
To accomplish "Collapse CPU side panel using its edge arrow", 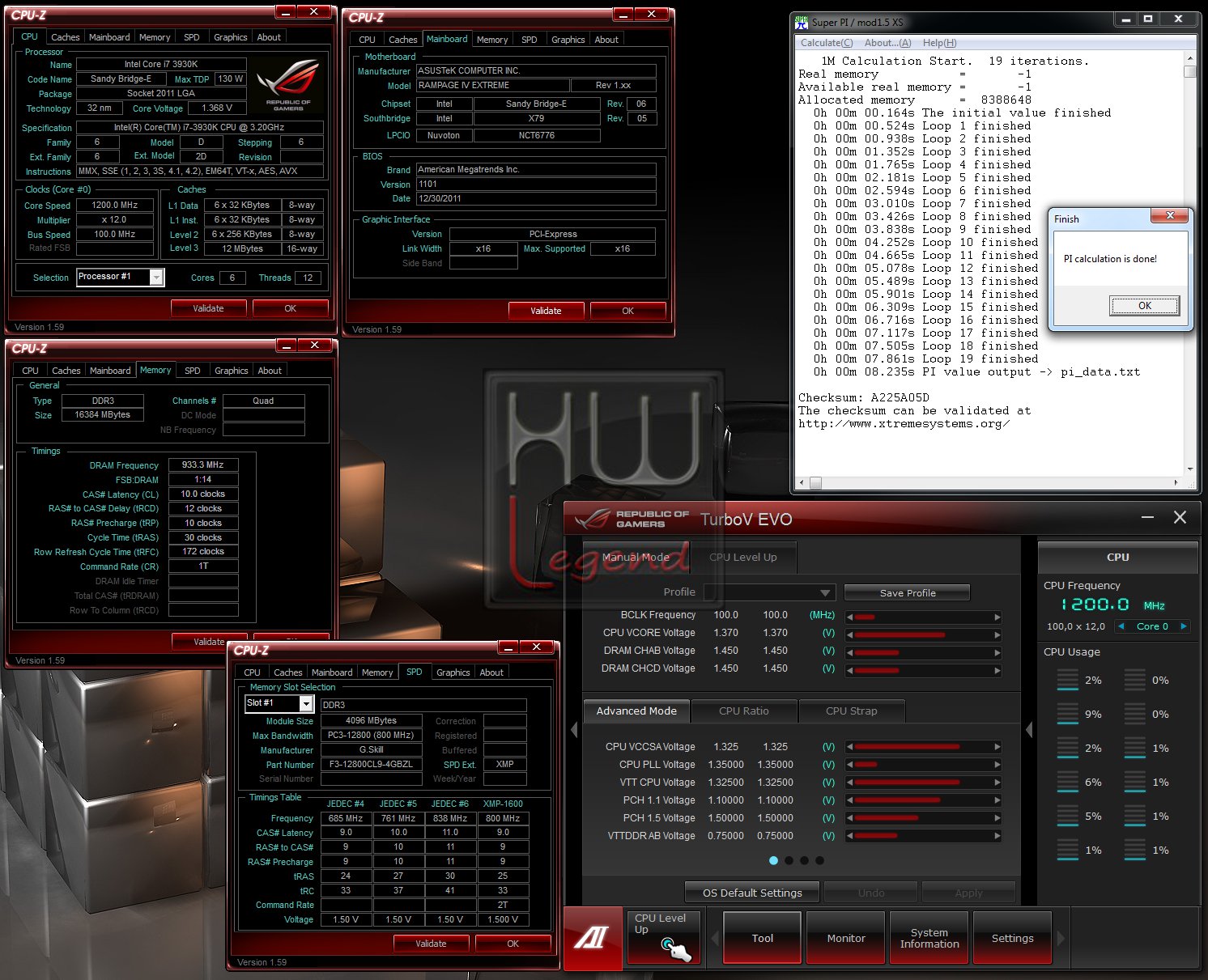I will (x=1029, y=730).
